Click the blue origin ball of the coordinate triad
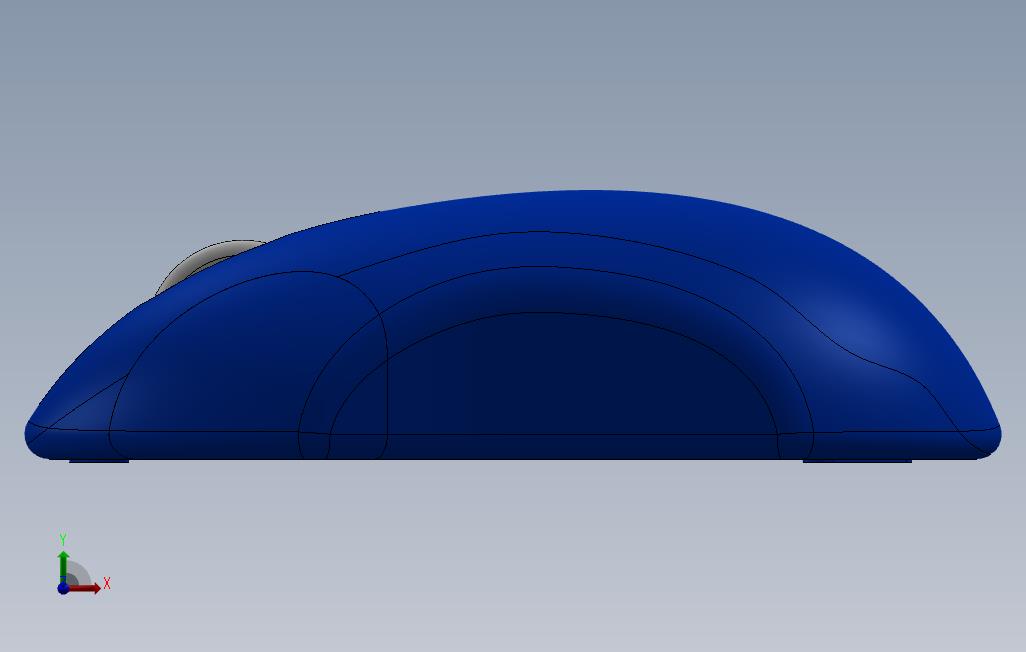The width and height of the screenshot is (1026, 652). tap(63, 588)
